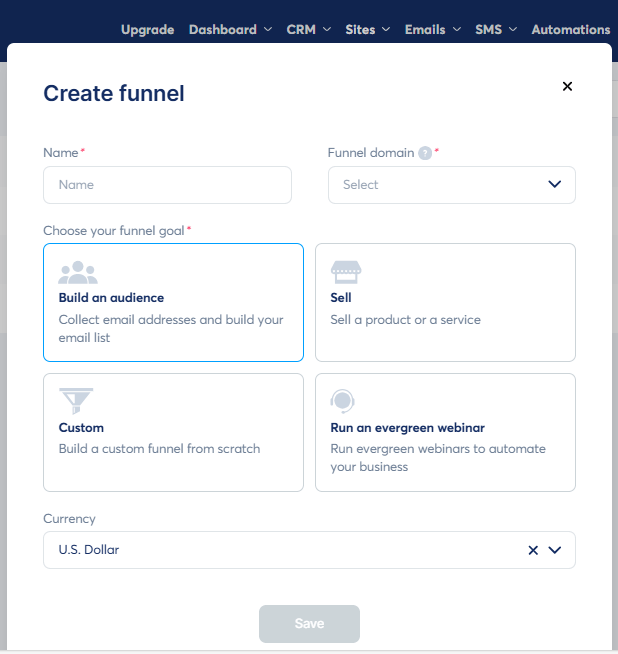Select the Build an audience goal
Viewport: 618px width, 654px height.
[173, 302]
